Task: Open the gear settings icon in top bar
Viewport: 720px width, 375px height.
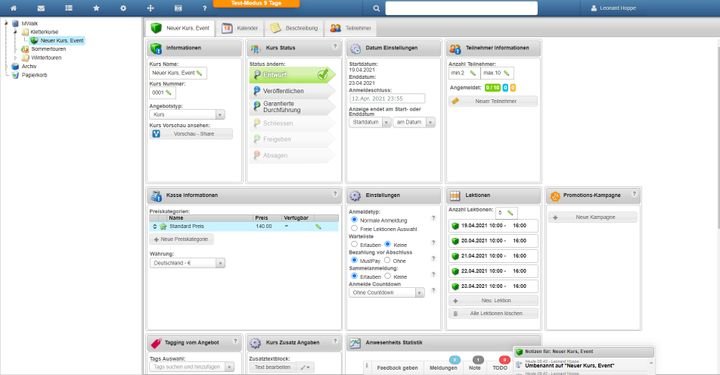Action: [x=123, y=8]
